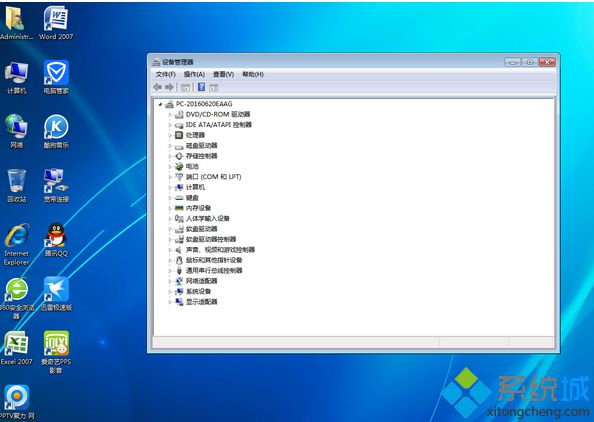Maximize the Device Manager window

pyautogui.click(x=530, y=62)
